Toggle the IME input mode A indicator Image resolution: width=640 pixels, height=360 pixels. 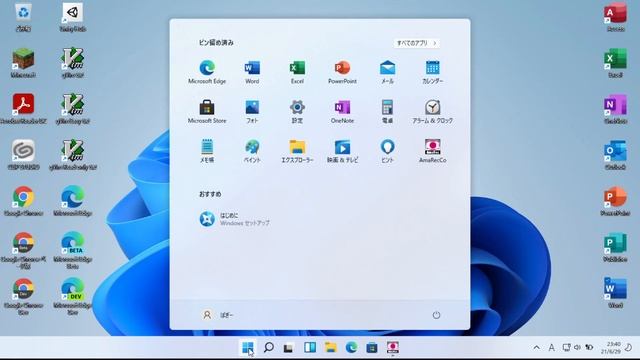point(551,348)
